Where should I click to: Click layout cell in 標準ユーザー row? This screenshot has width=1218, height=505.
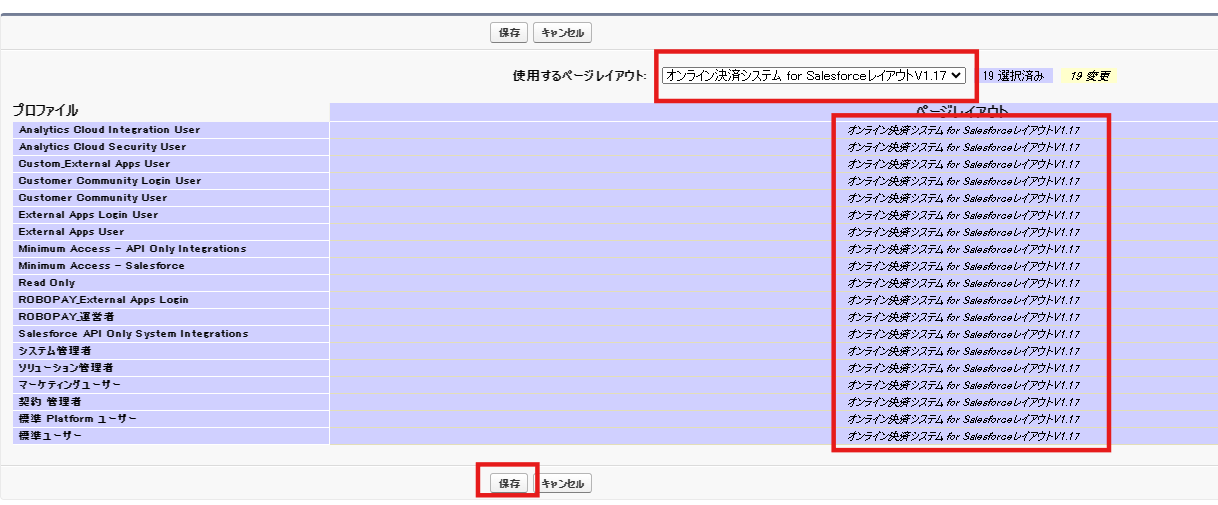click(x=964, y=436)
